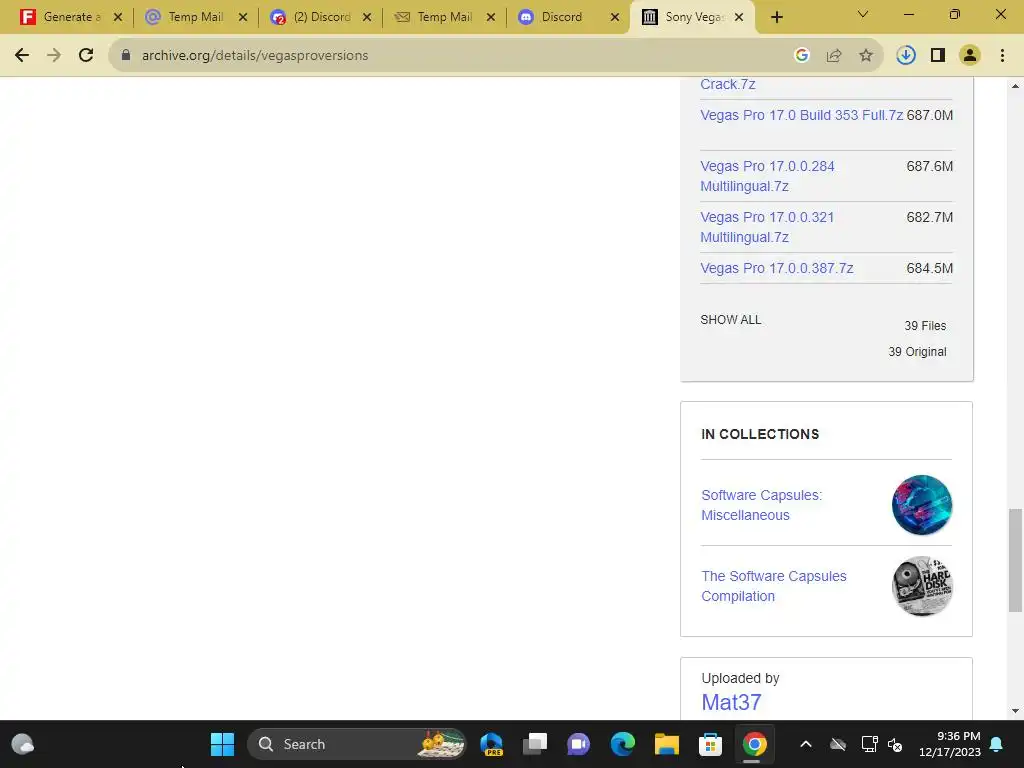This screenshot has height=768, width=1024.
Task: Close the Sony Vegas tab
Action: (x=739, y=17)
